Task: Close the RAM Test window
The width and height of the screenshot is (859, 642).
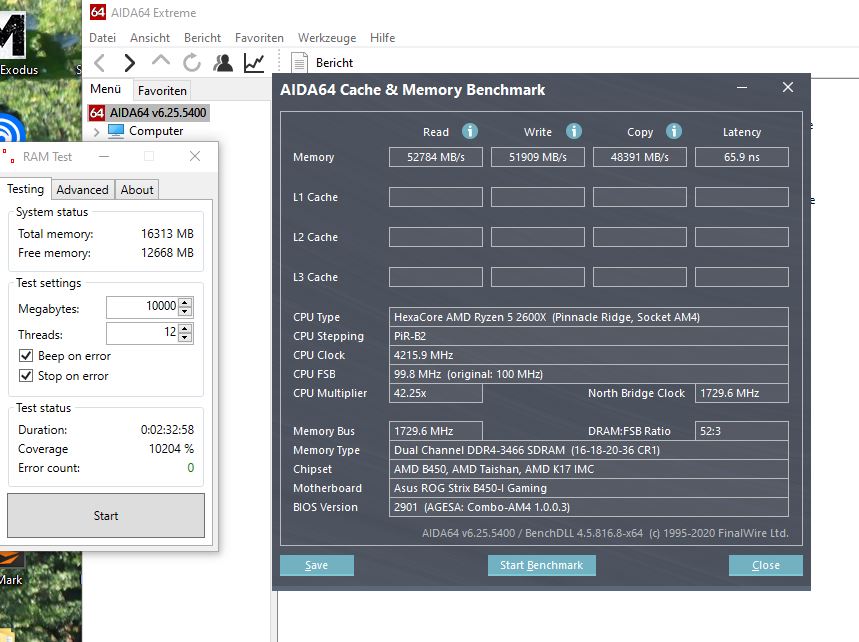Action: coord(194,156)
